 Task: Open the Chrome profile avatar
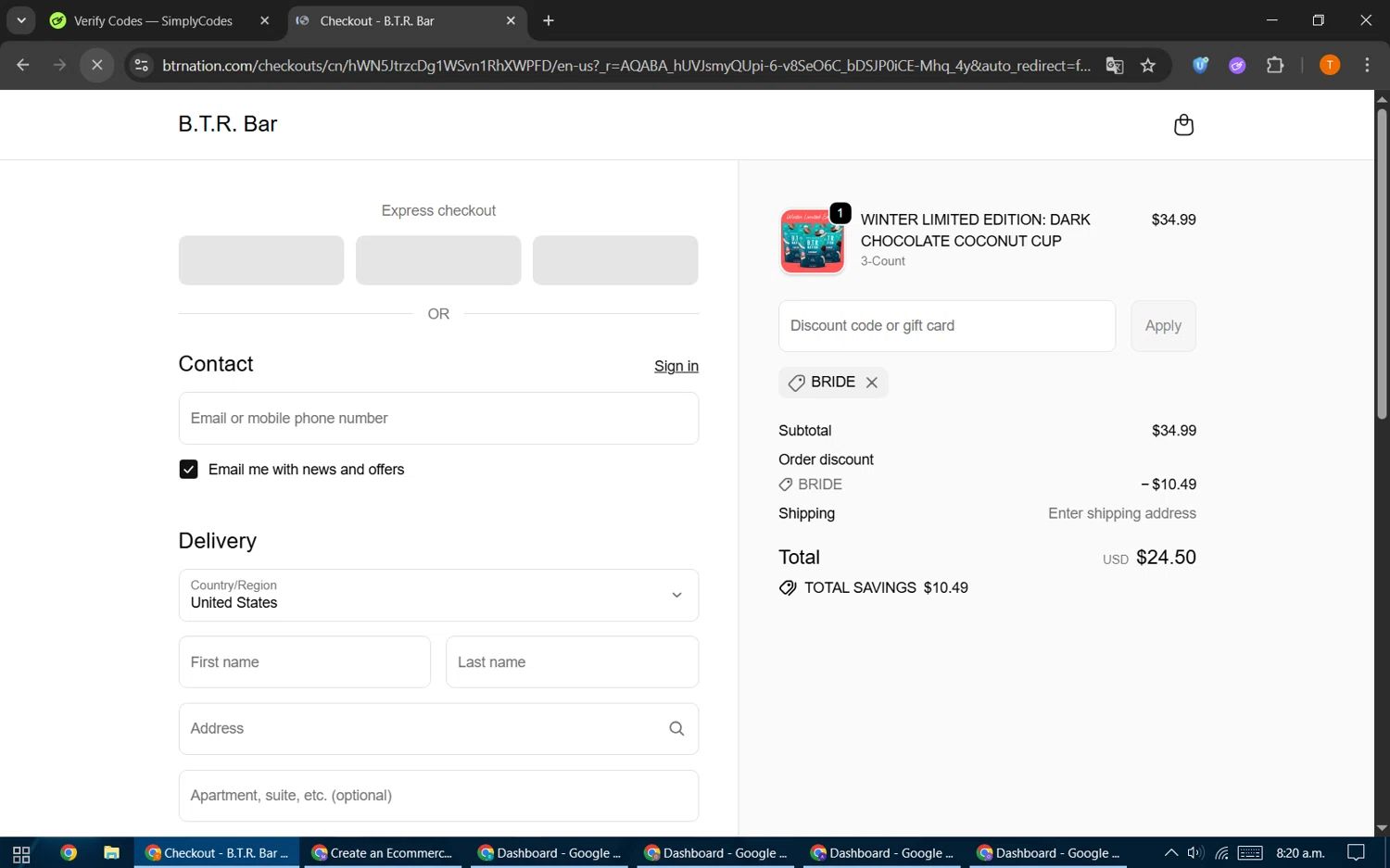coord(1330,65)
